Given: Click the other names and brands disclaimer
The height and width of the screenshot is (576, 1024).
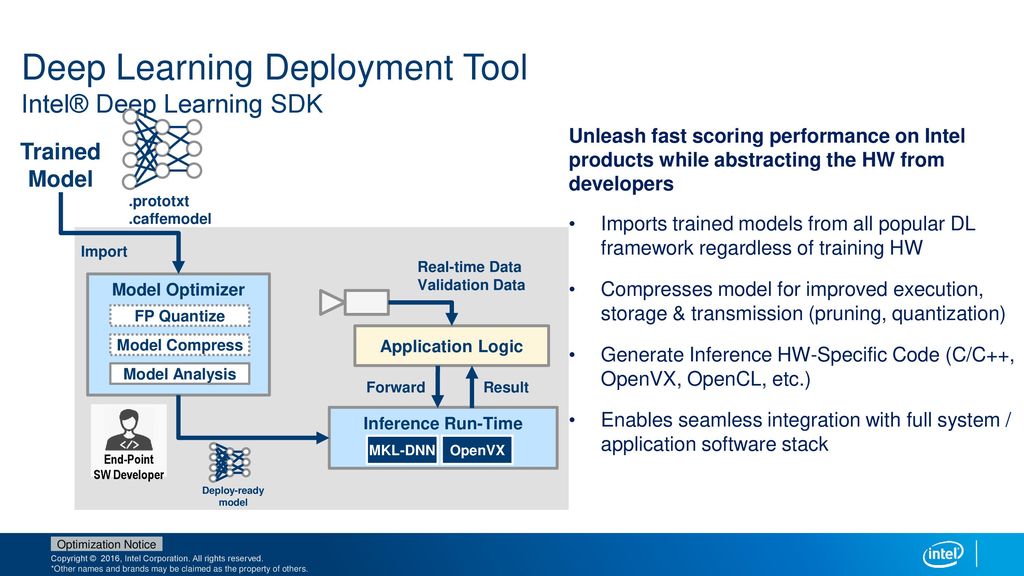Looking at the screenshot, I should coord(179,569).
